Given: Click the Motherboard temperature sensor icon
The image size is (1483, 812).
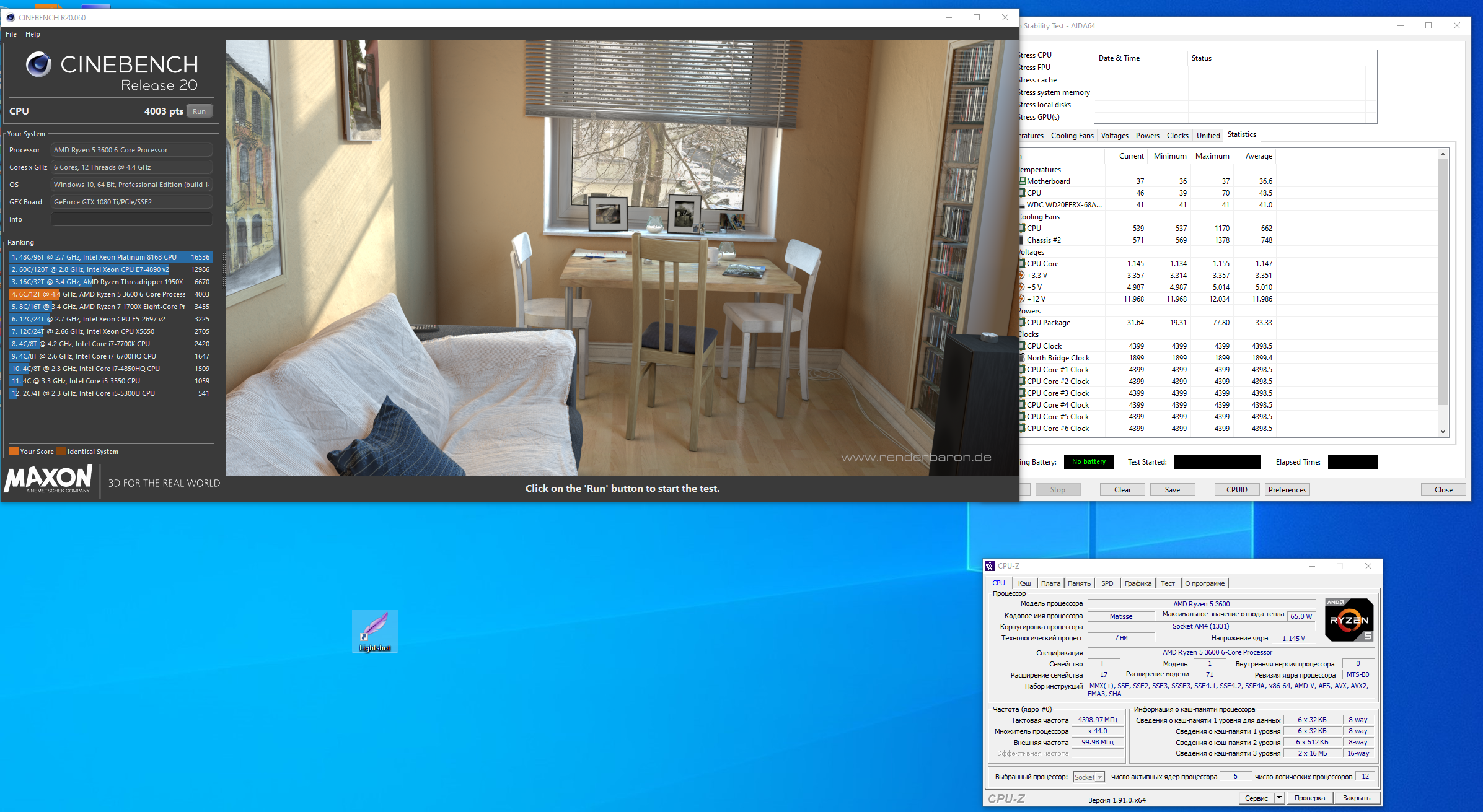Looking at the screenshot, I should (1023, 181).
